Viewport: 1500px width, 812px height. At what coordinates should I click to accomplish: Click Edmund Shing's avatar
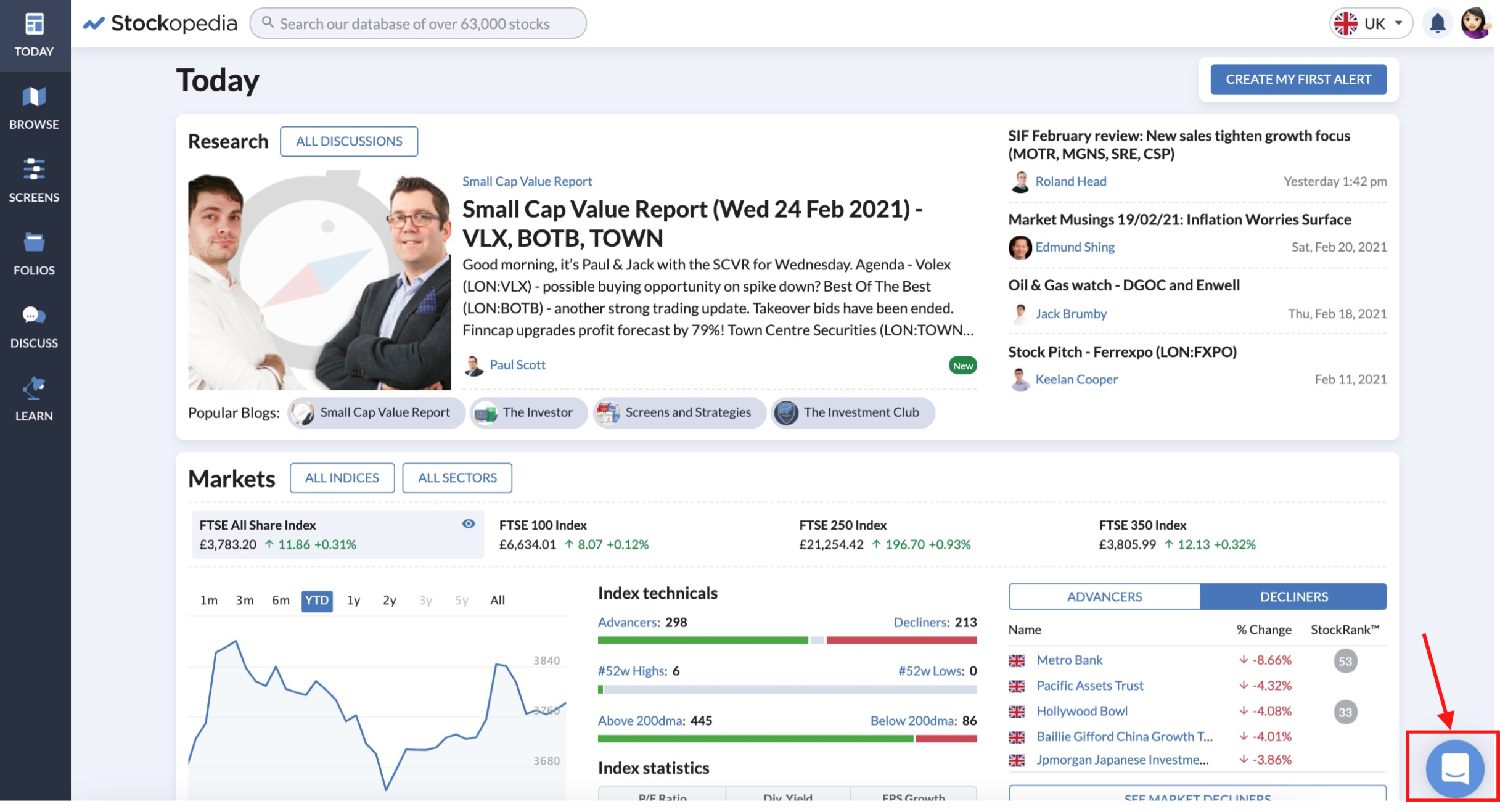pos(1020,247)
